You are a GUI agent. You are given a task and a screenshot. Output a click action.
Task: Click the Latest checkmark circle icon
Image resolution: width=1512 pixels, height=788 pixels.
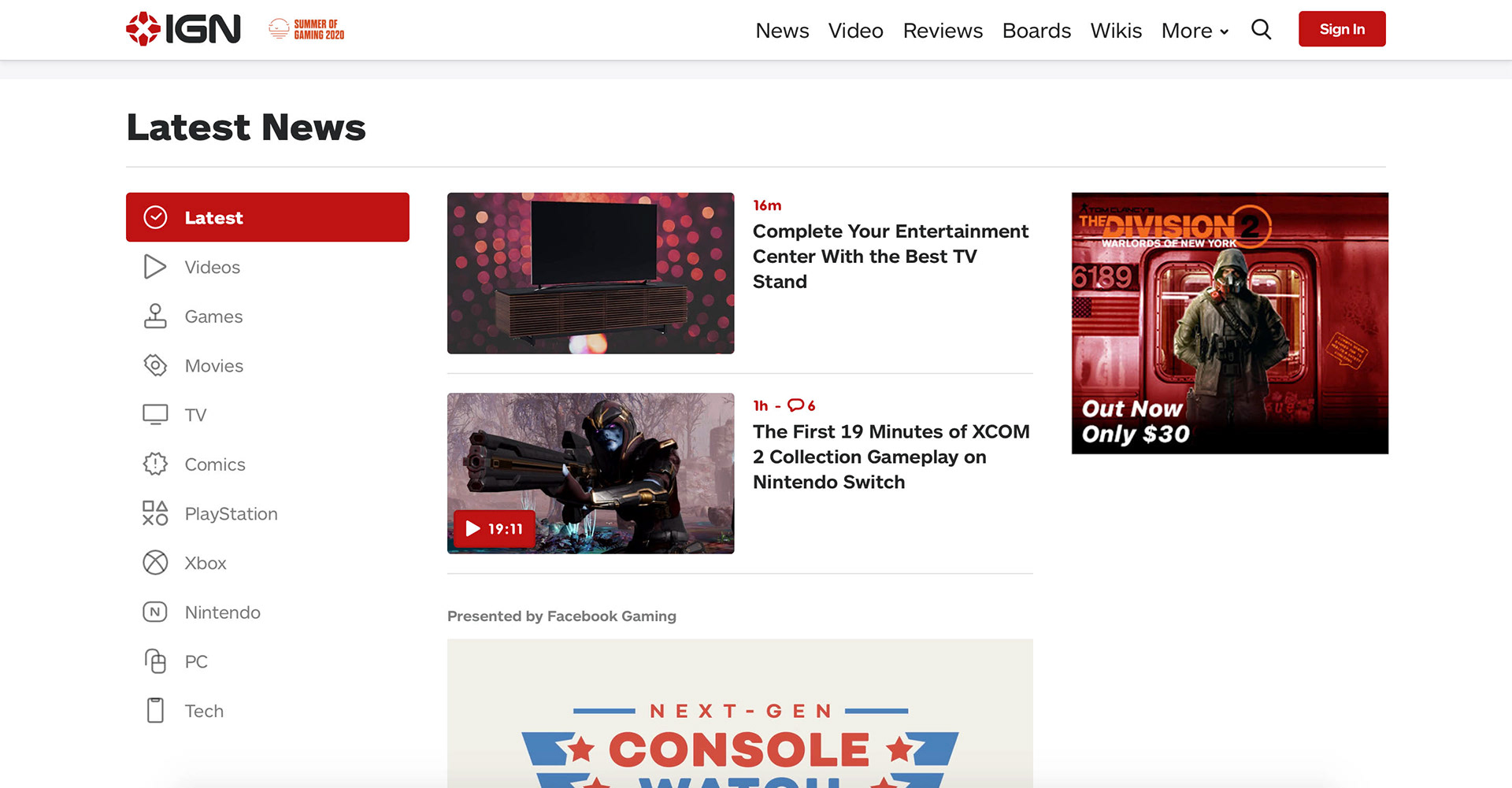[156, 217]
